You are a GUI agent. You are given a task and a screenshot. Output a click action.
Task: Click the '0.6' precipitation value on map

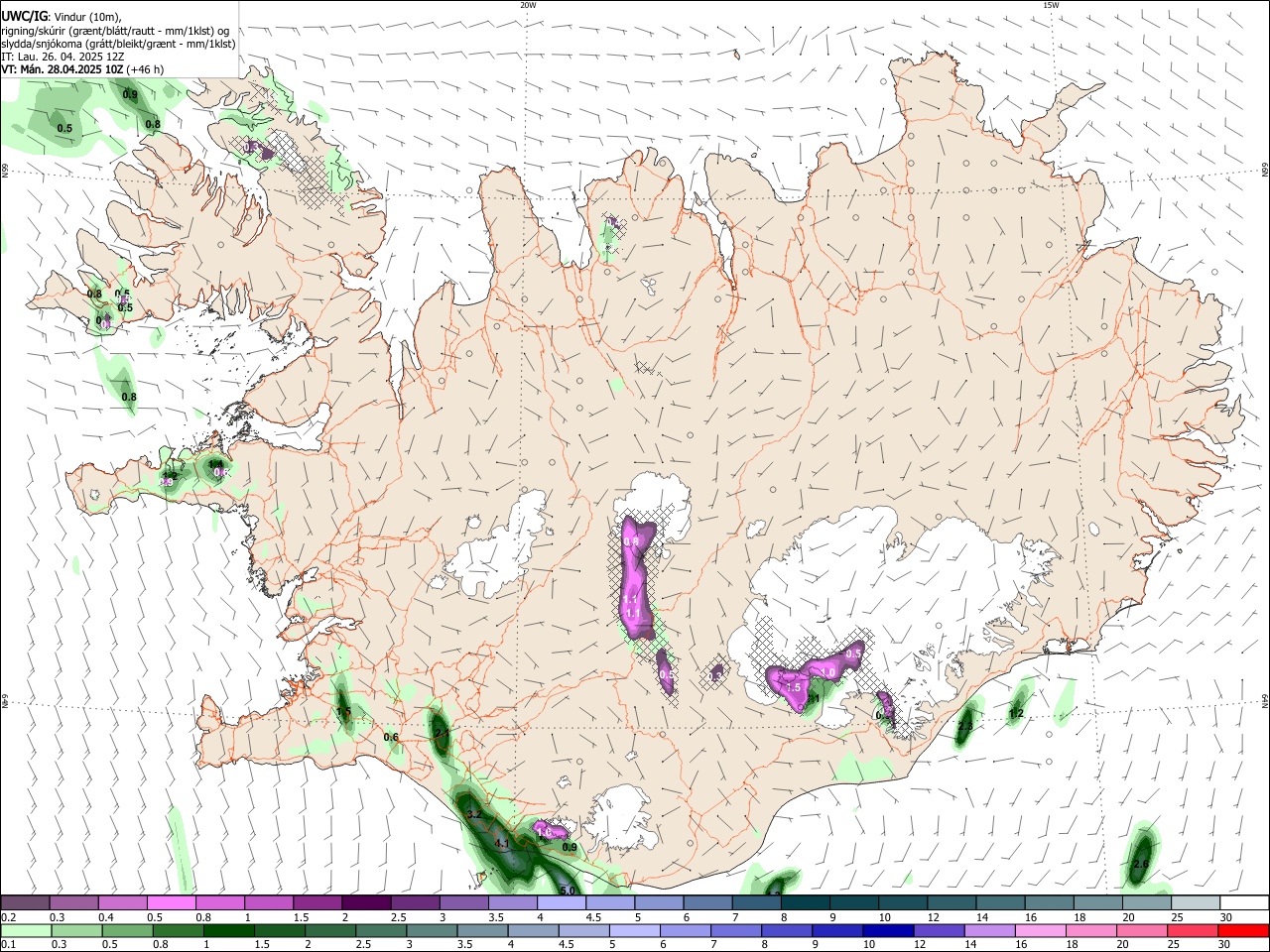(391, 737)
